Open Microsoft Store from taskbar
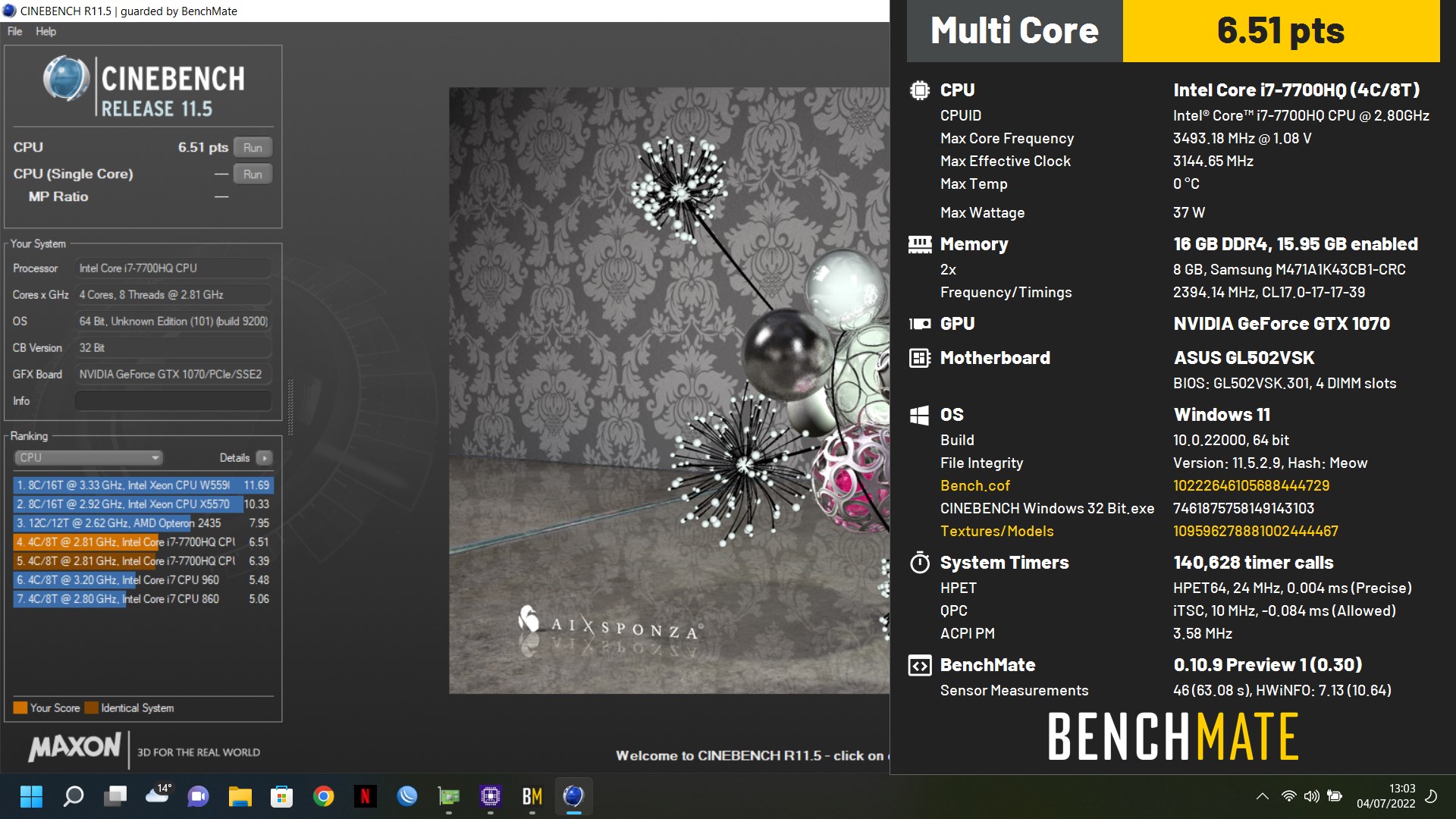 (282, 796)
